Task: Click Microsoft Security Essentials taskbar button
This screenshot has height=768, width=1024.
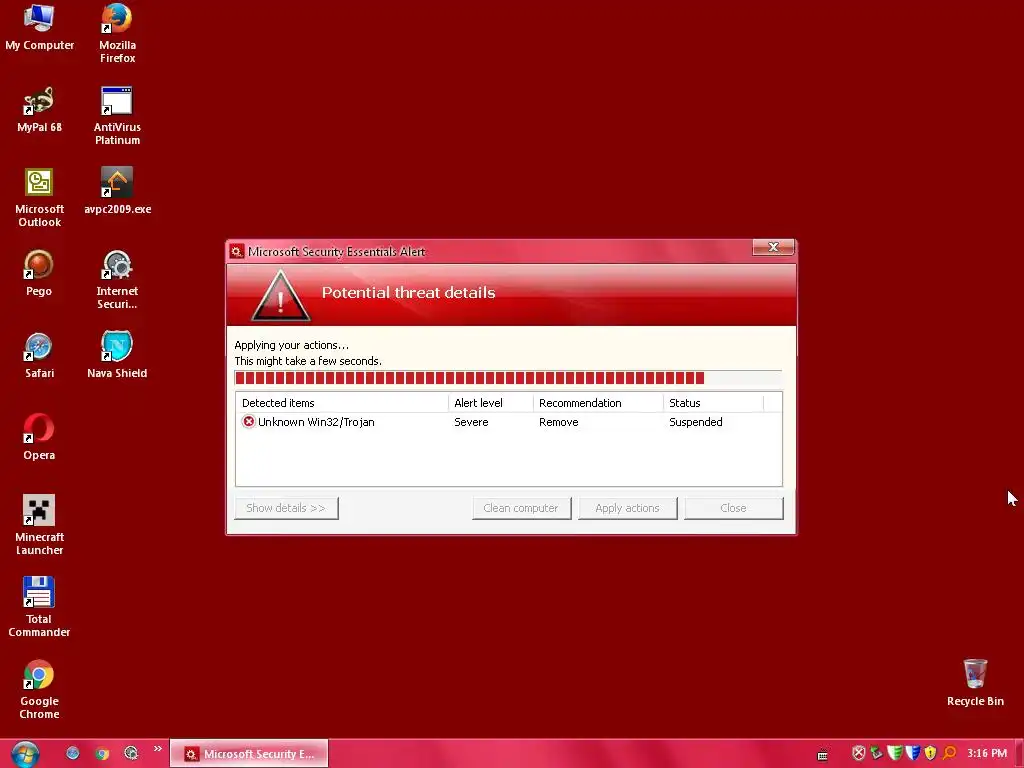Action: [249, 754]
